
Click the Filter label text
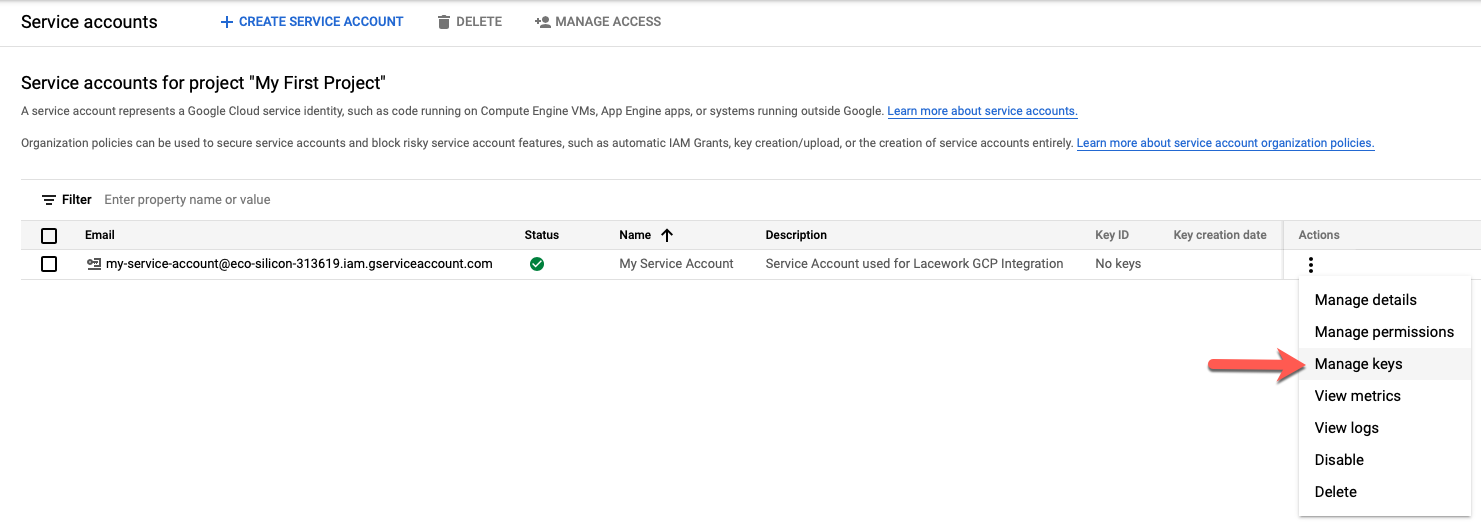(77, 200)
